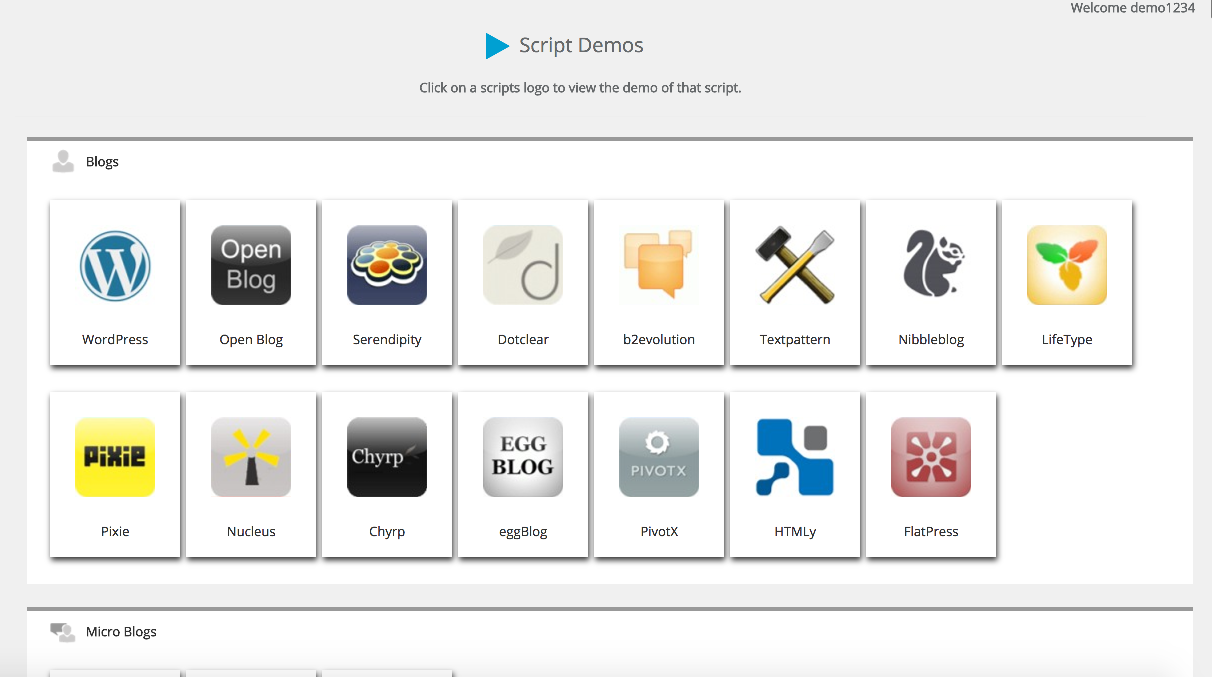Click the HTMLy name label
The width and height of the screenshot is (1212, 677).
point(795,532)
